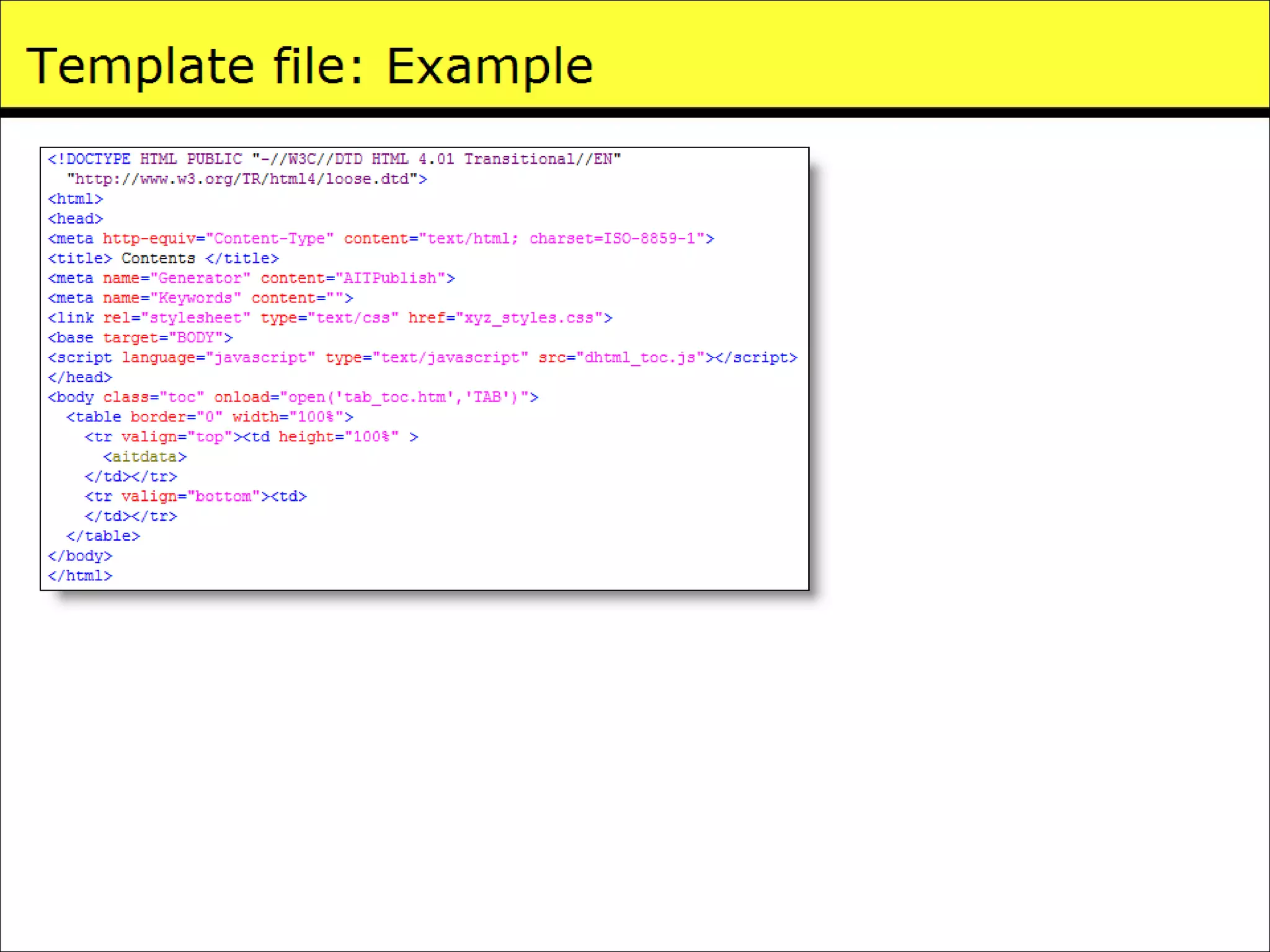This screenshot has height=952, width=1270.
Task: Click the body onload tab_toc.htm line
Action: [x=293, y=397]
